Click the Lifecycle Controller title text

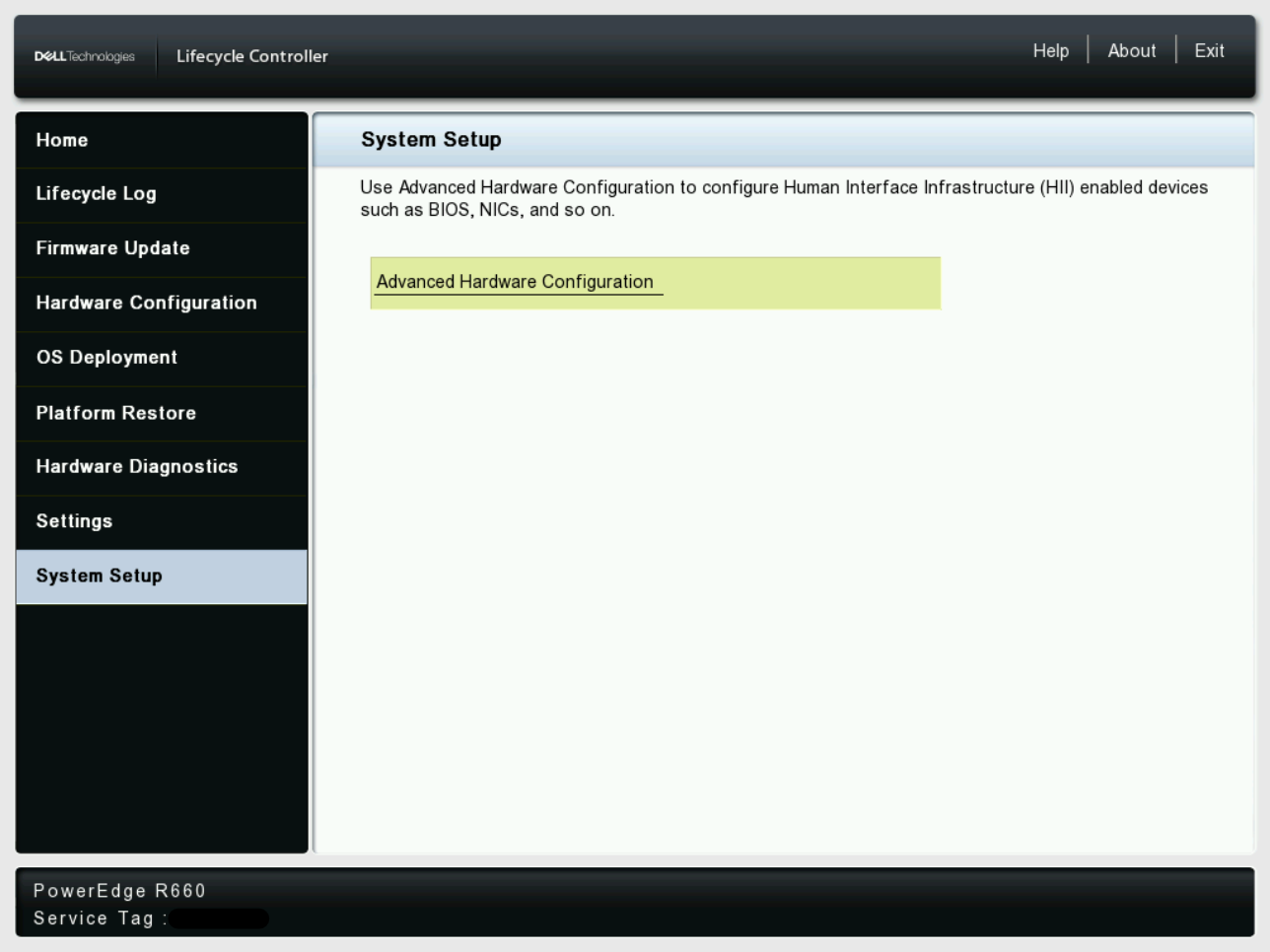(x=252, y=56)
